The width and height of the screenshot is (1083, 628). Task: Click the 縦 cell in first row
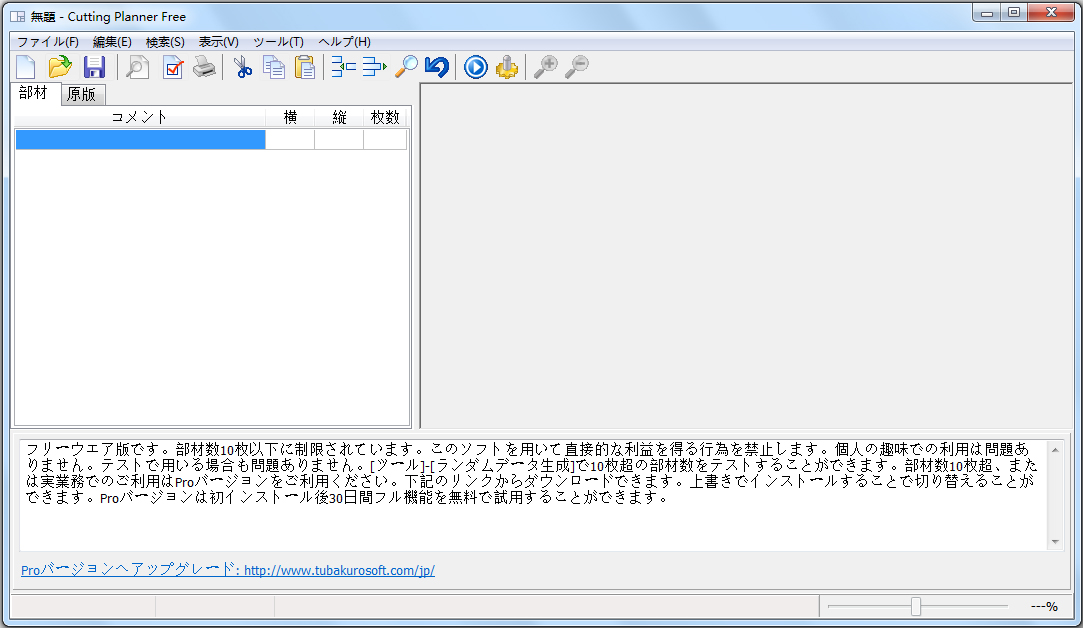coord(339,140)
